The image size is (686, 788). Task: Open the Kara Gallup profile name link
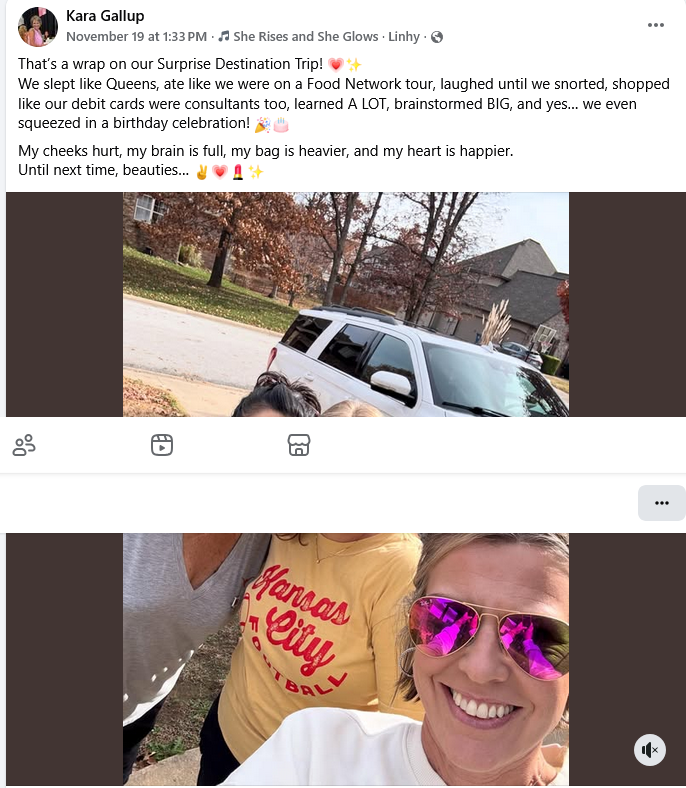[x=105, y=16]
